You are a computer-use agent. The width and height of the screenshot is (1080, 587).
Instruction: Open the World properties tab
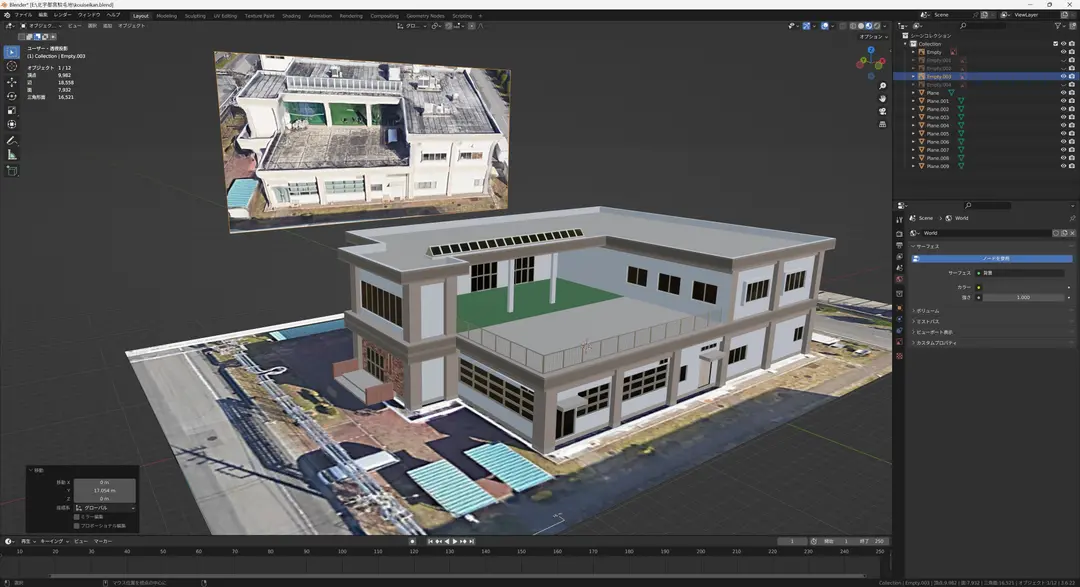point(900,279)
